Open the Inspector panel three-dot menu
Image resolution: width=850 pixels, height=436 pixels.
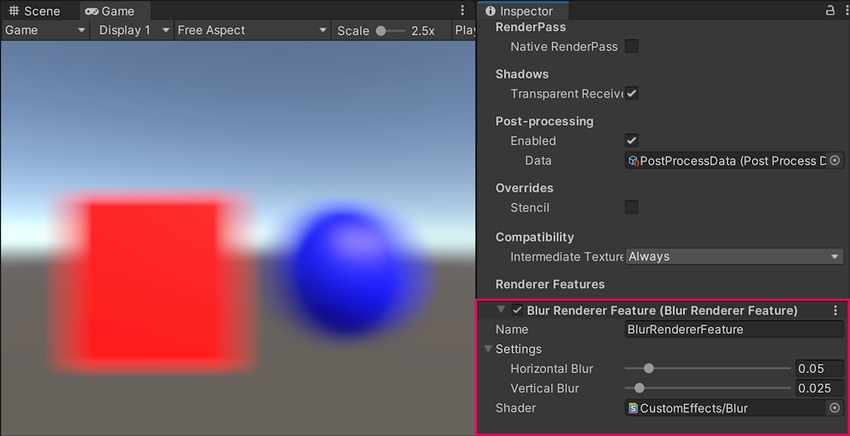click(843, 10)
